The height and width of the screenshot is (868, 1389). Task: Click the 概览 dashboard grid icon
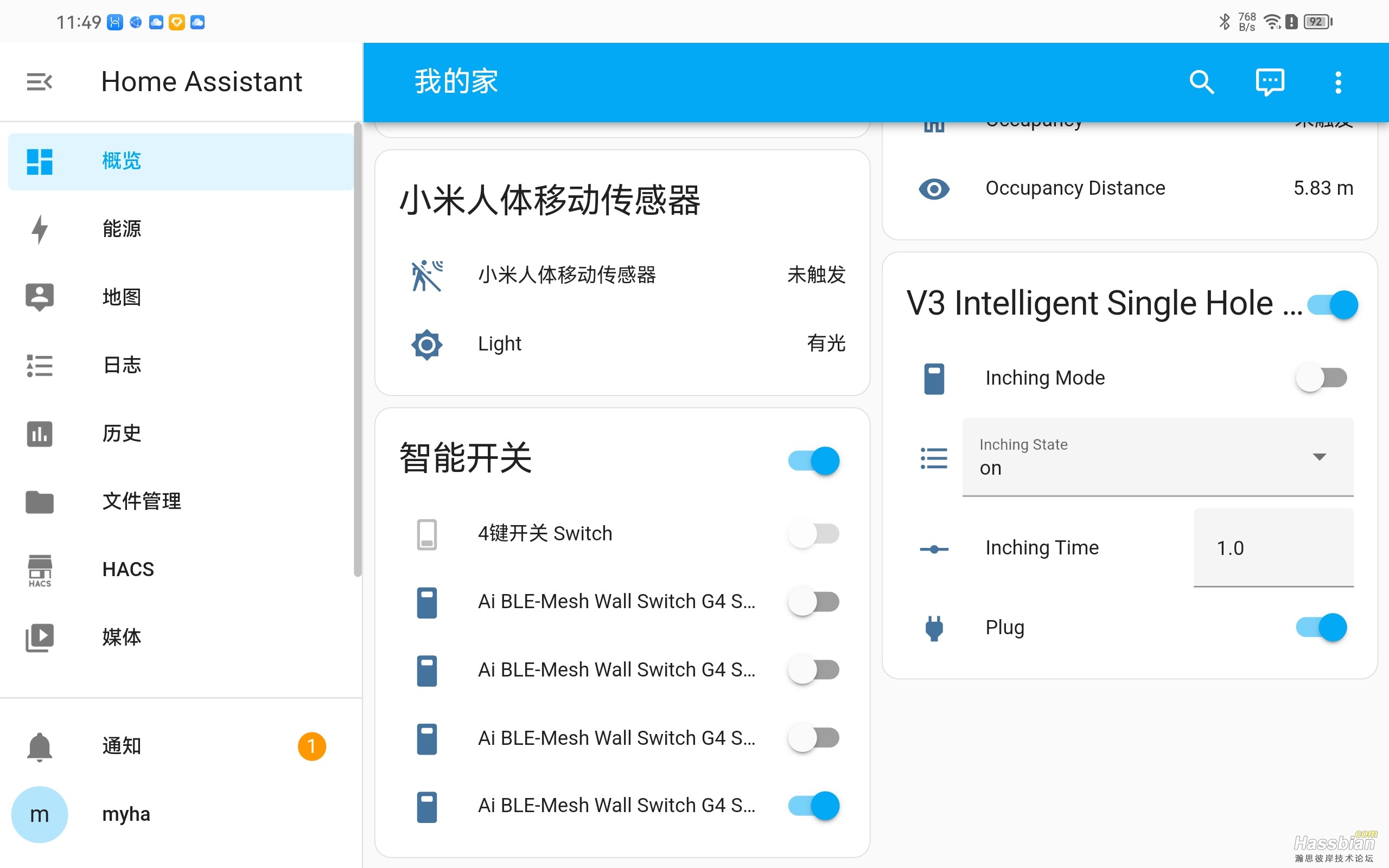[40, 162]
